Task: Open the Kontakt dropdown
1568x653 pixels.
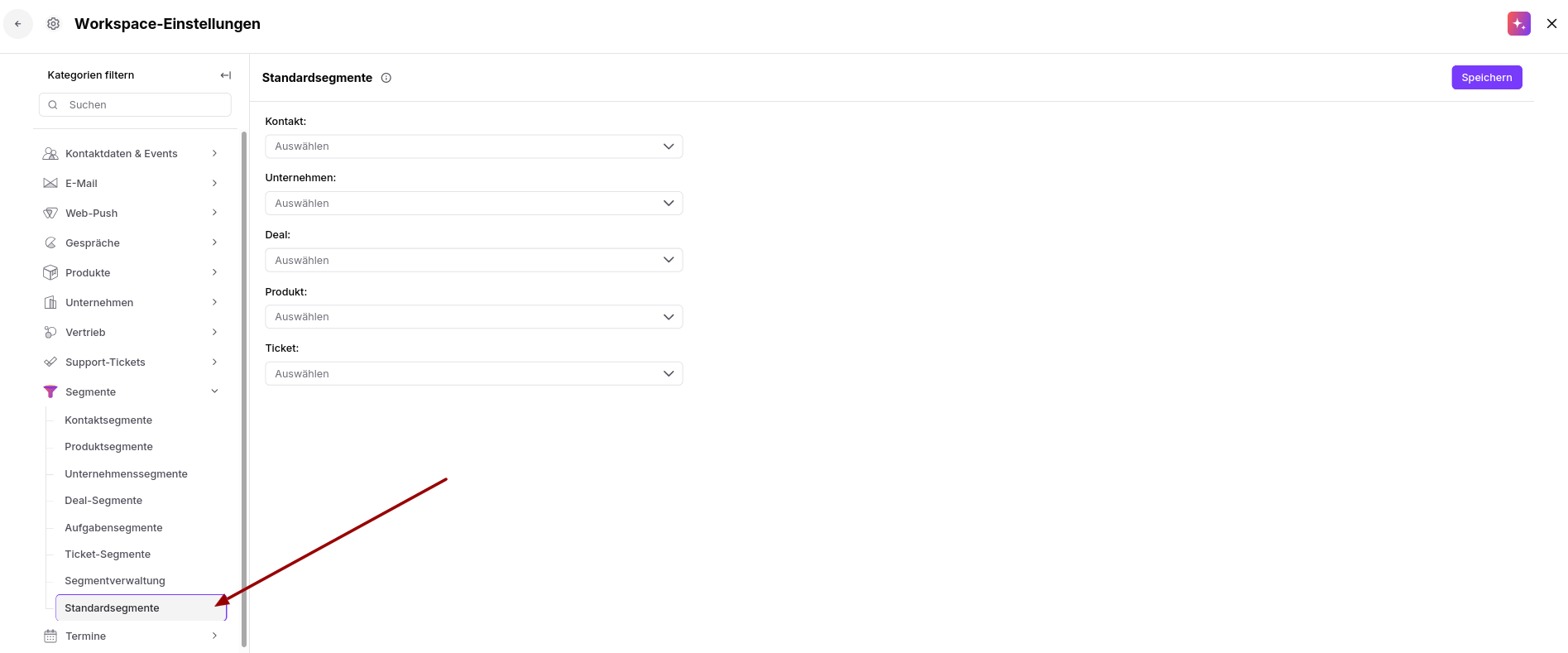Action: point(473,146)
